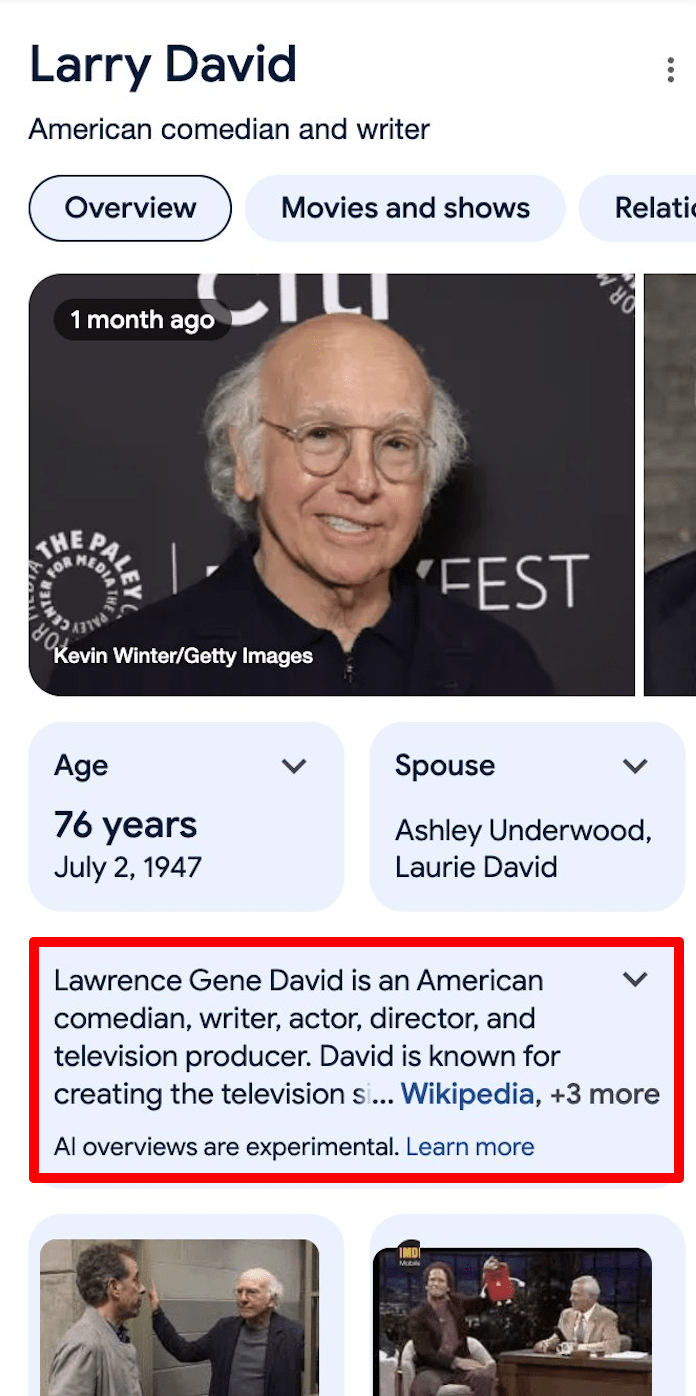The image size is (696, 1396).
Task: Open the main Larry David PaleyFest photo
Action: (332, 485)
